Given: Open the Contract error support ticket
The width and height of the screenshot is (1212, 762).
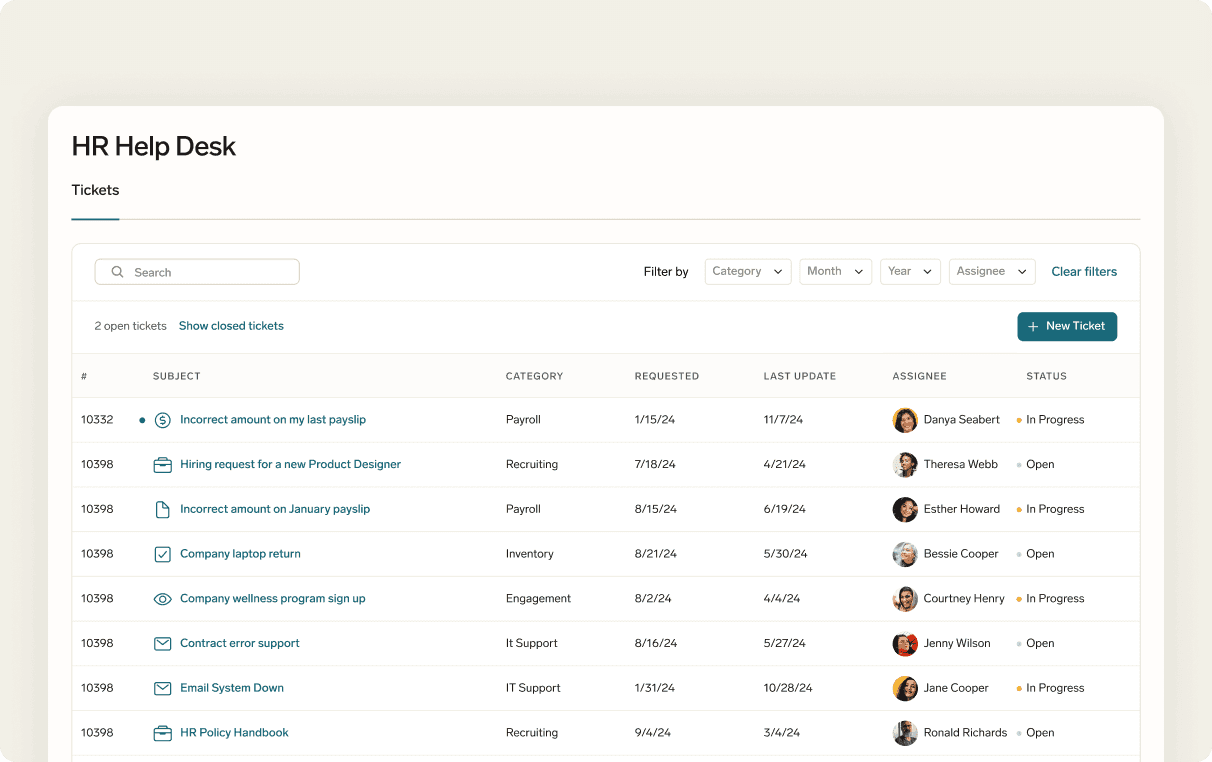Looking at the screenshot, I should [240, 644].
